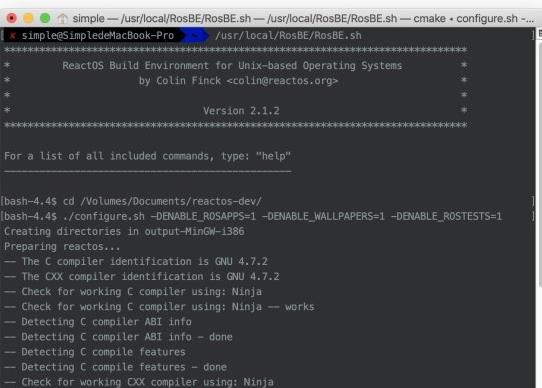Click the -DENABLE_ROSTESTS=1 flag
Viewport: 542px width, 388px height.
pyautogui.click(x=446, y=216)
